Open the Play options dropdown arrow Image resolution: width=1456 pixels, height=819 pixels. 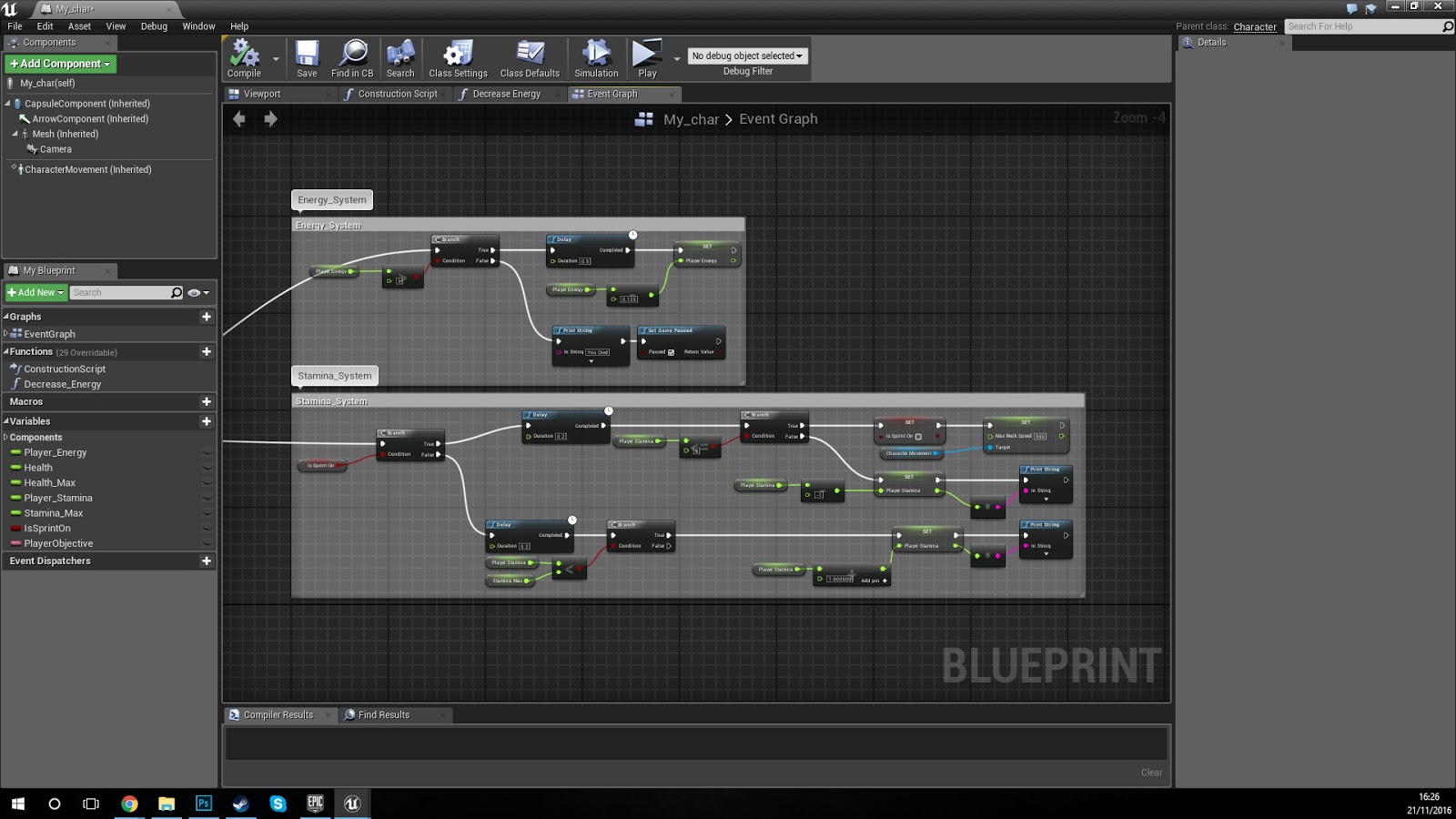677,59
